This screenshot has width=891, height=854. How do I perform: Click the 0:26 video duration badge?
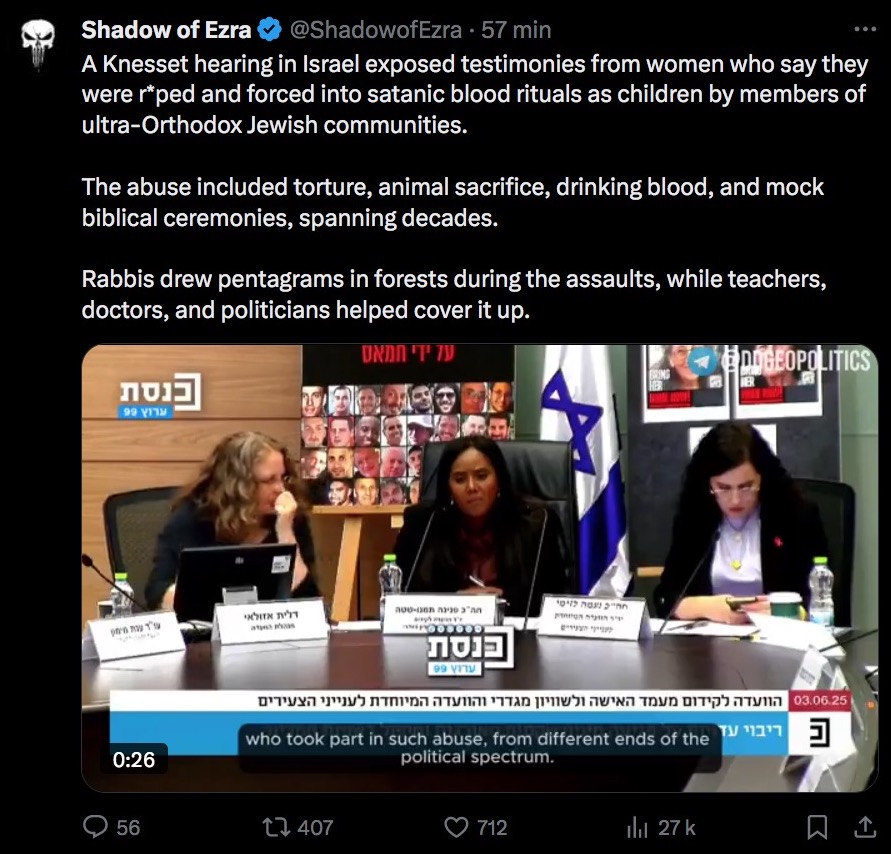(x=134, y=759)
